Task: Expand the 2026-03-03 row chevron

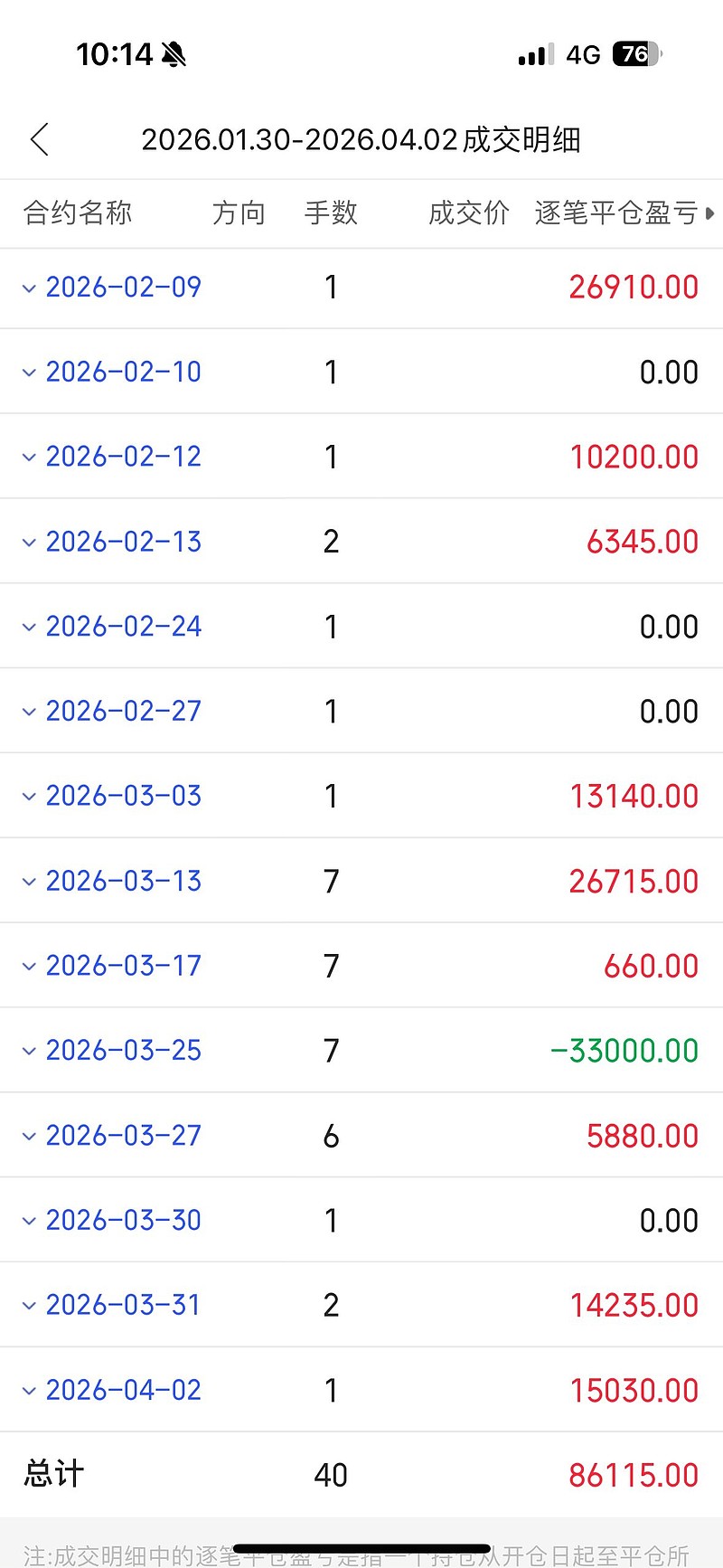Action: (29, 797)
